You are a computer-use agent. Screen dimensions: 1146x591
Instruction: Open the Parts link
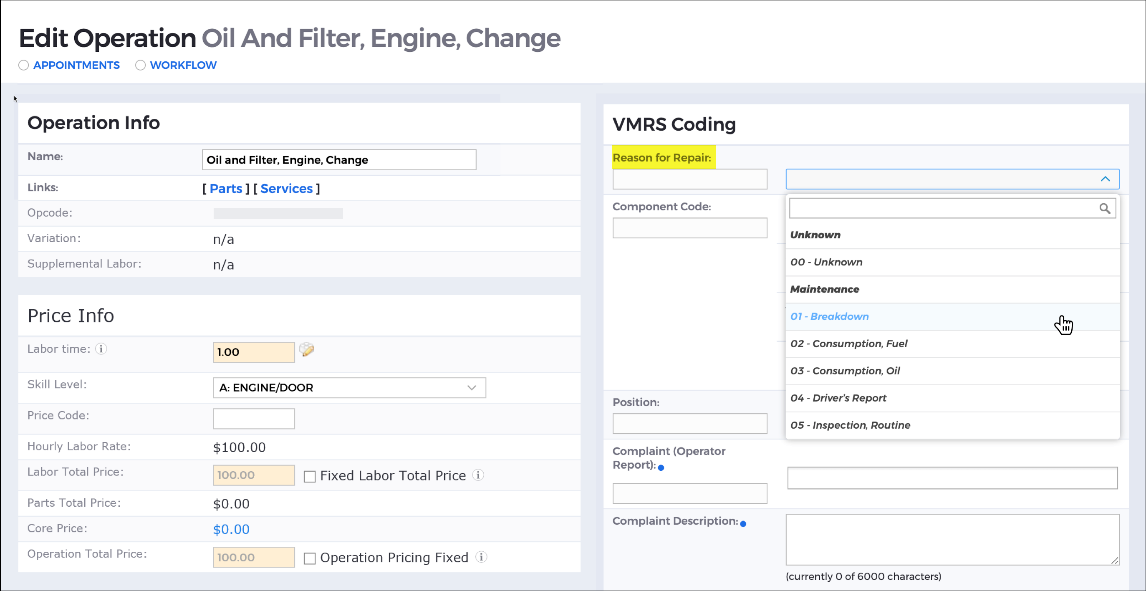click(226, 188)
